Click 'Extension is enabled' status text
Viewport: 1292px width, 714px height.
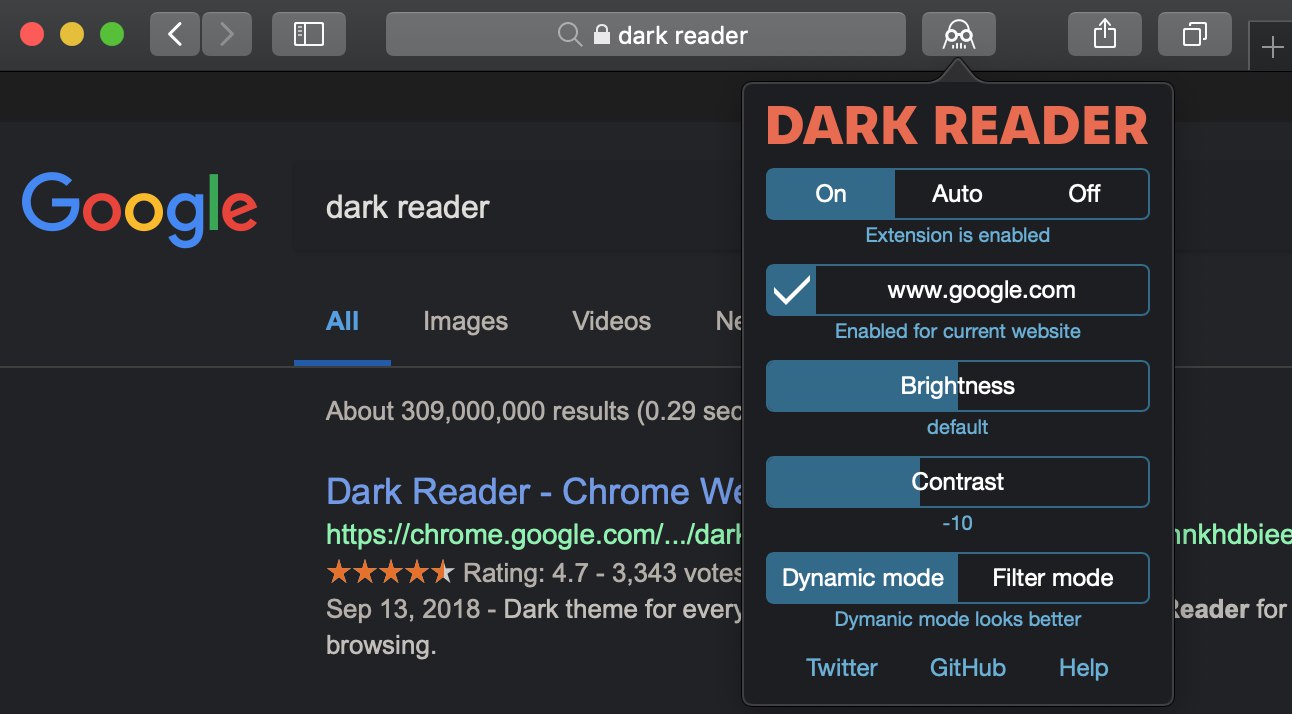coord(957,235)
